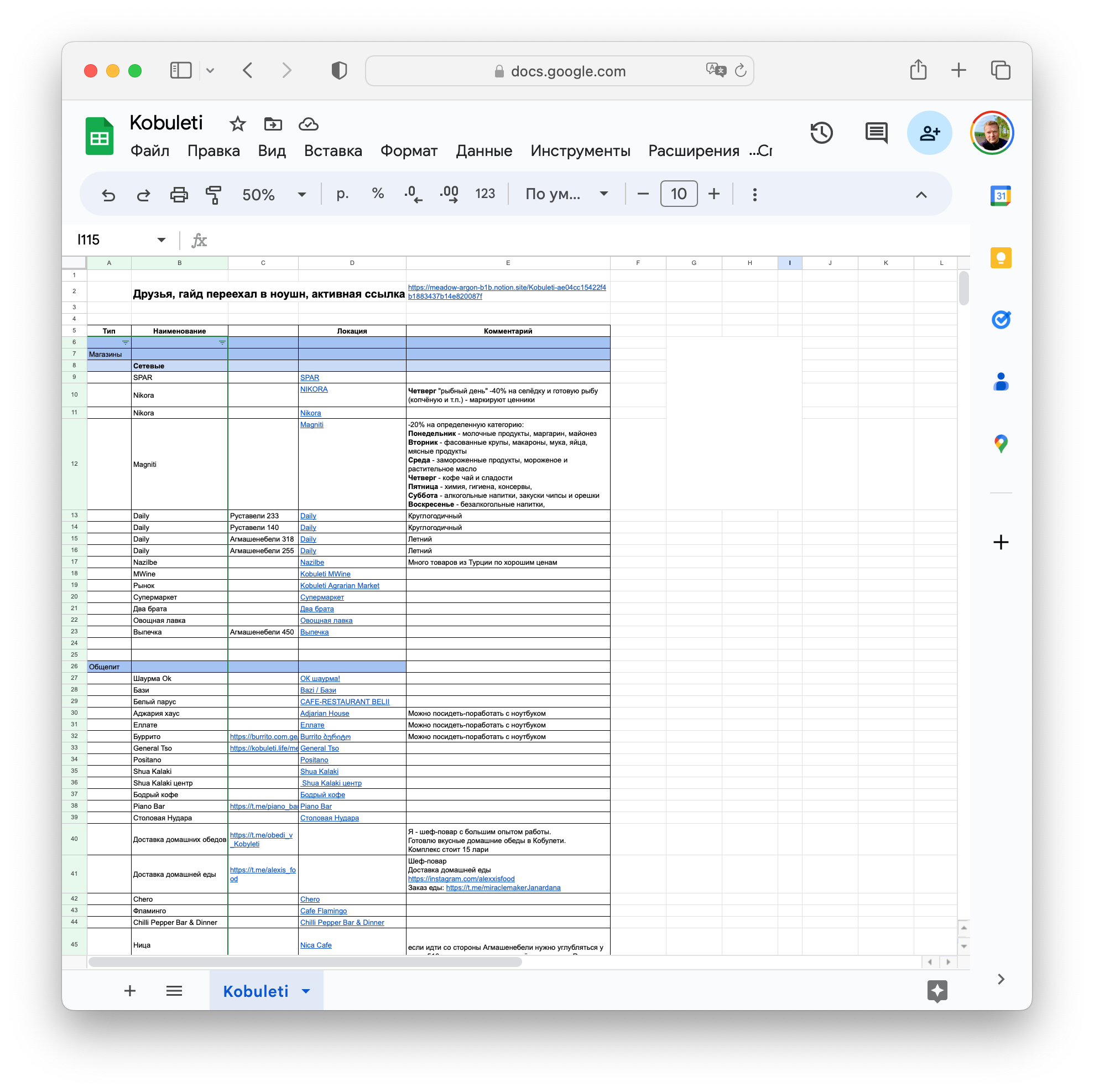Open the Правка menu

tap(213, 150)
